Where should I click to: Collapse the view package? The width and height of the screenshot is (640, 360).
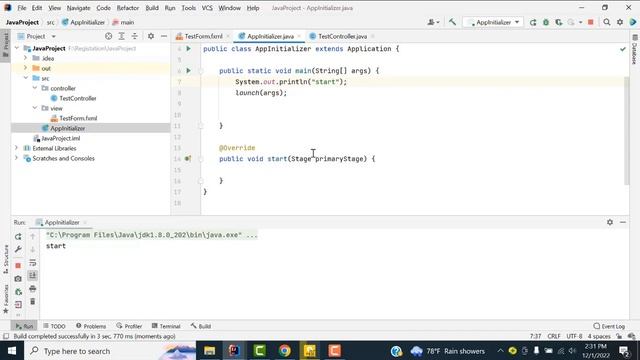click(x=35, y=108)
